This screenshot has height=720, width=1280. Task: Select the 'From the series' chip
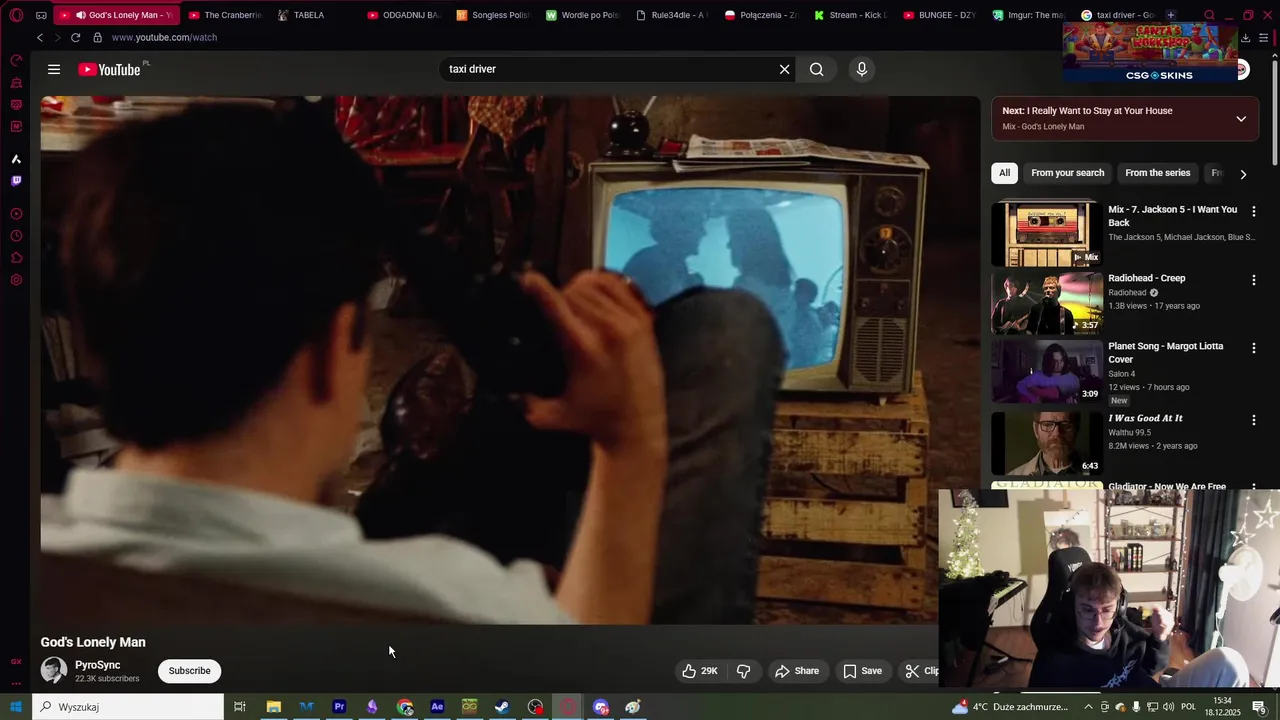[x=1157, y=173]
